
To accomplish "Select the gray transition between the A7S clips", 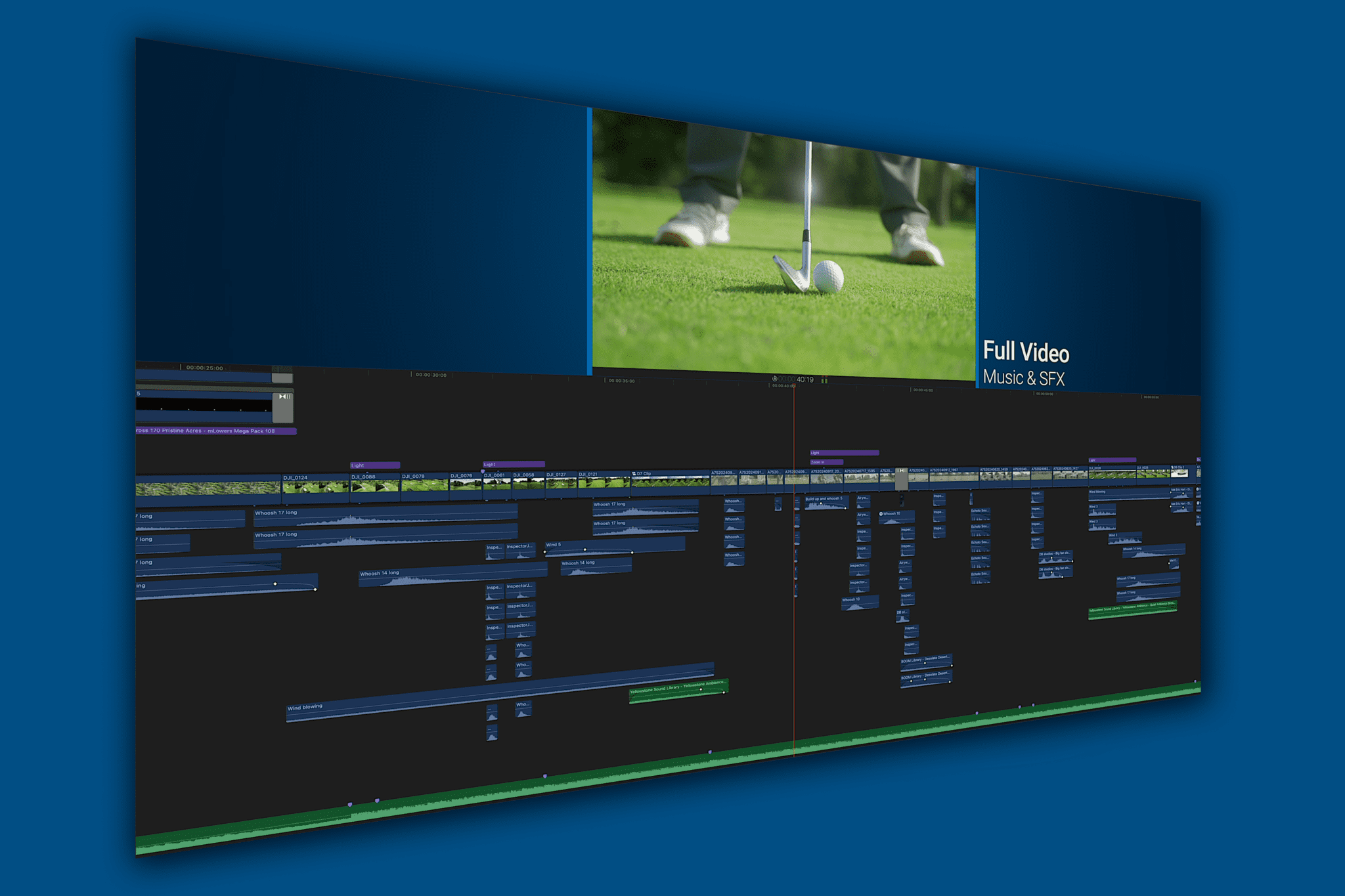I will (x=902, y=479).
